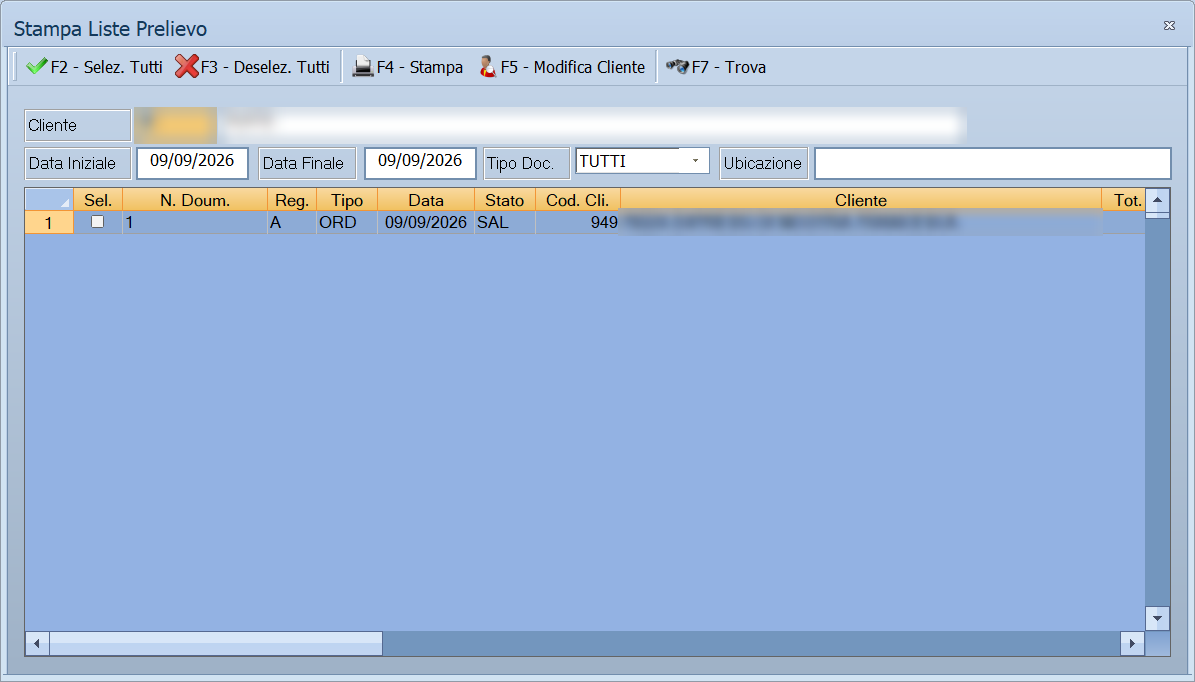
Task: Open the Tipo Doc. TUTTI dropdown
Action: click(695, 161)
